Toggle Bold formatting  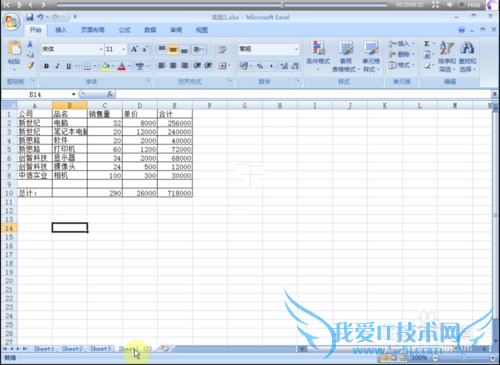[x=46, y=66]
